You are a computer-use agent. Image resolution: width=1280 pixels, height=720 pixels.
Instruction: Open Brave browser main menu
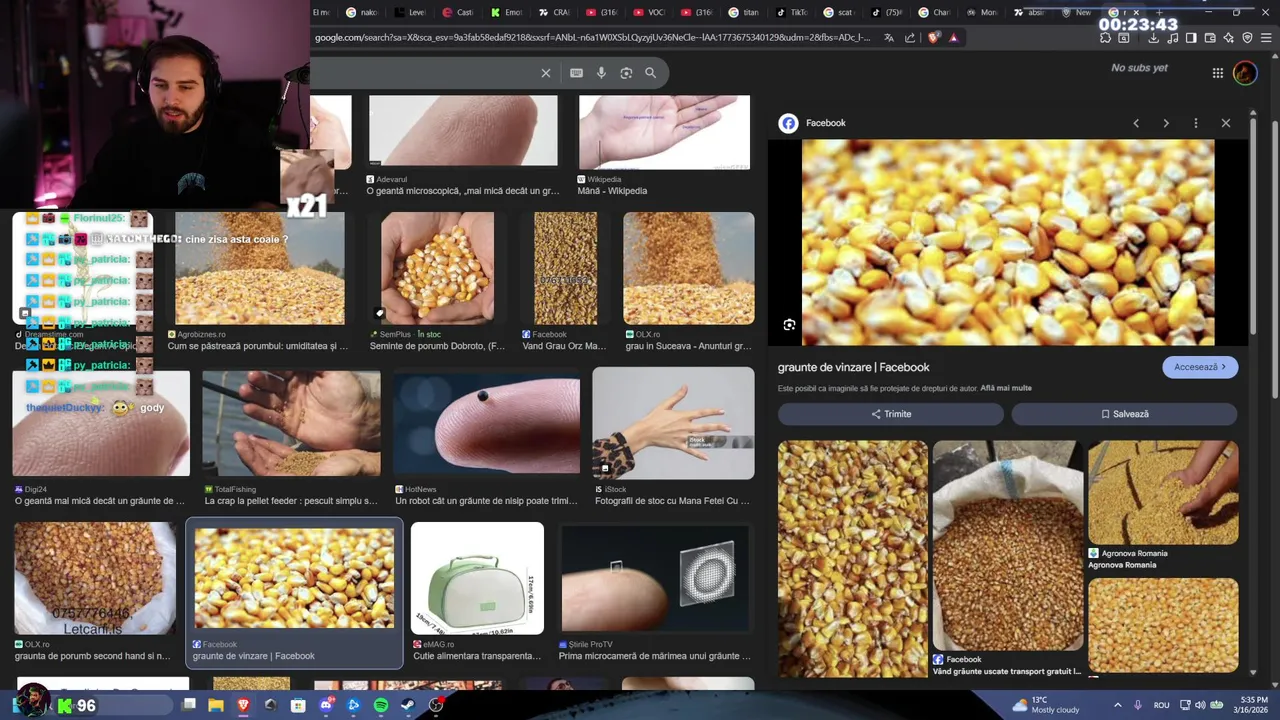1266,38
